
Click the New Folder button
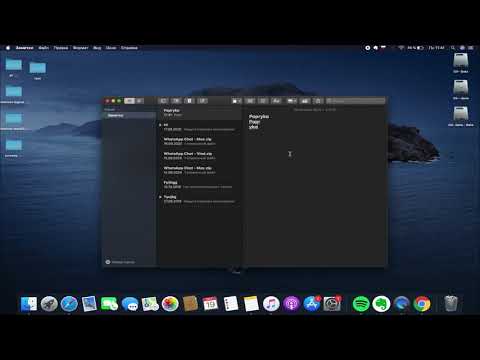pos(120,262)
